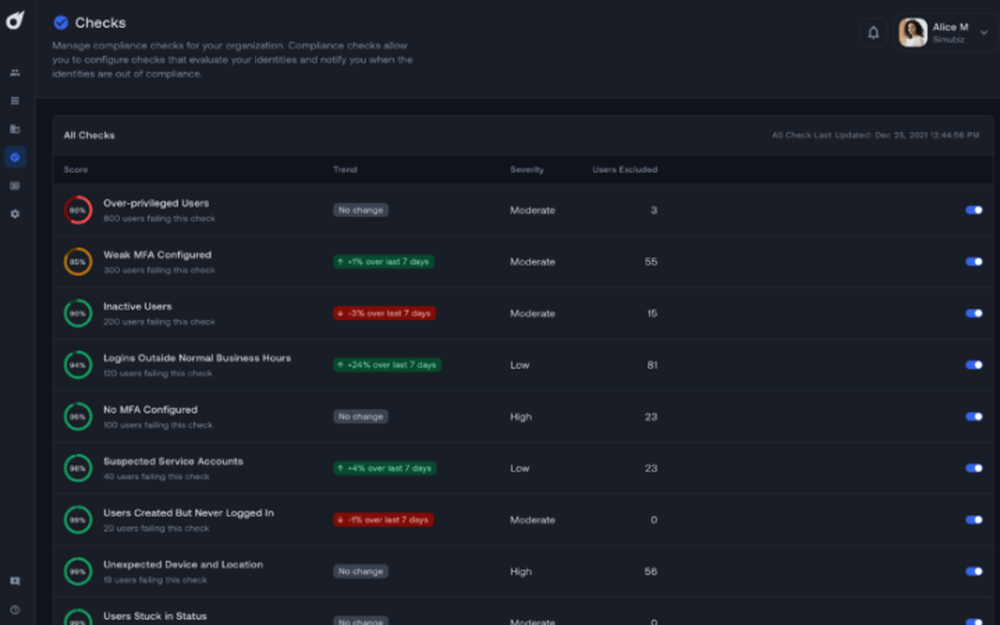Expand the Alice M account dropdown
Viewport: 1000px width, 625px height.
[983, 33]
